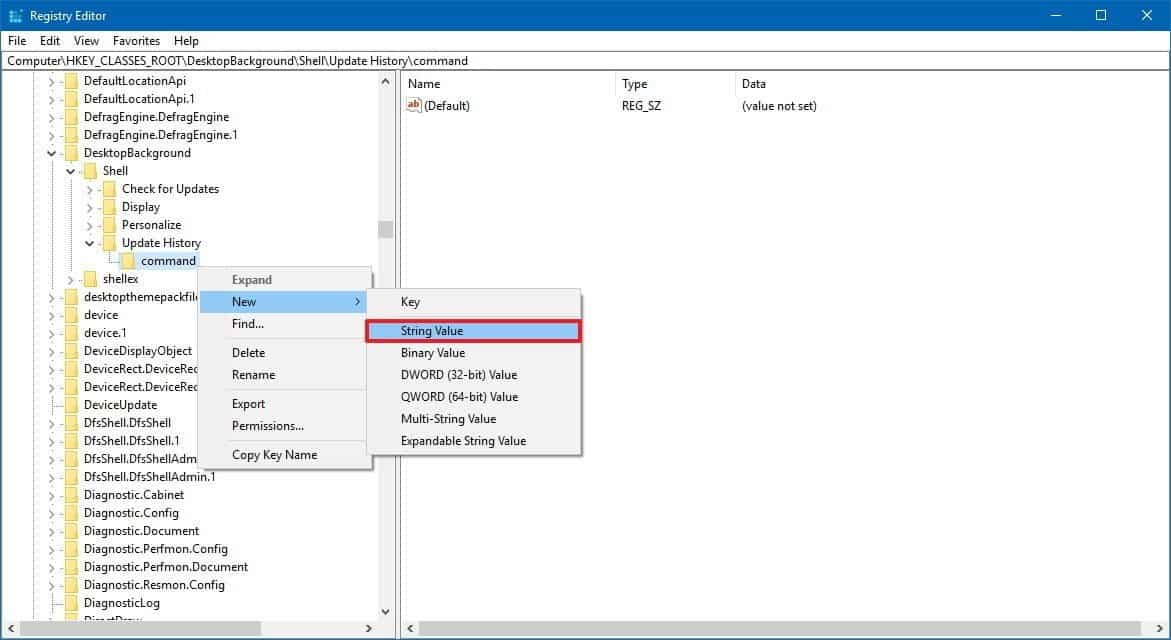The width and height of the screenshot is (1171, 640).
Task: Click the string value icon beside (Default)
Action: point(414,105)
